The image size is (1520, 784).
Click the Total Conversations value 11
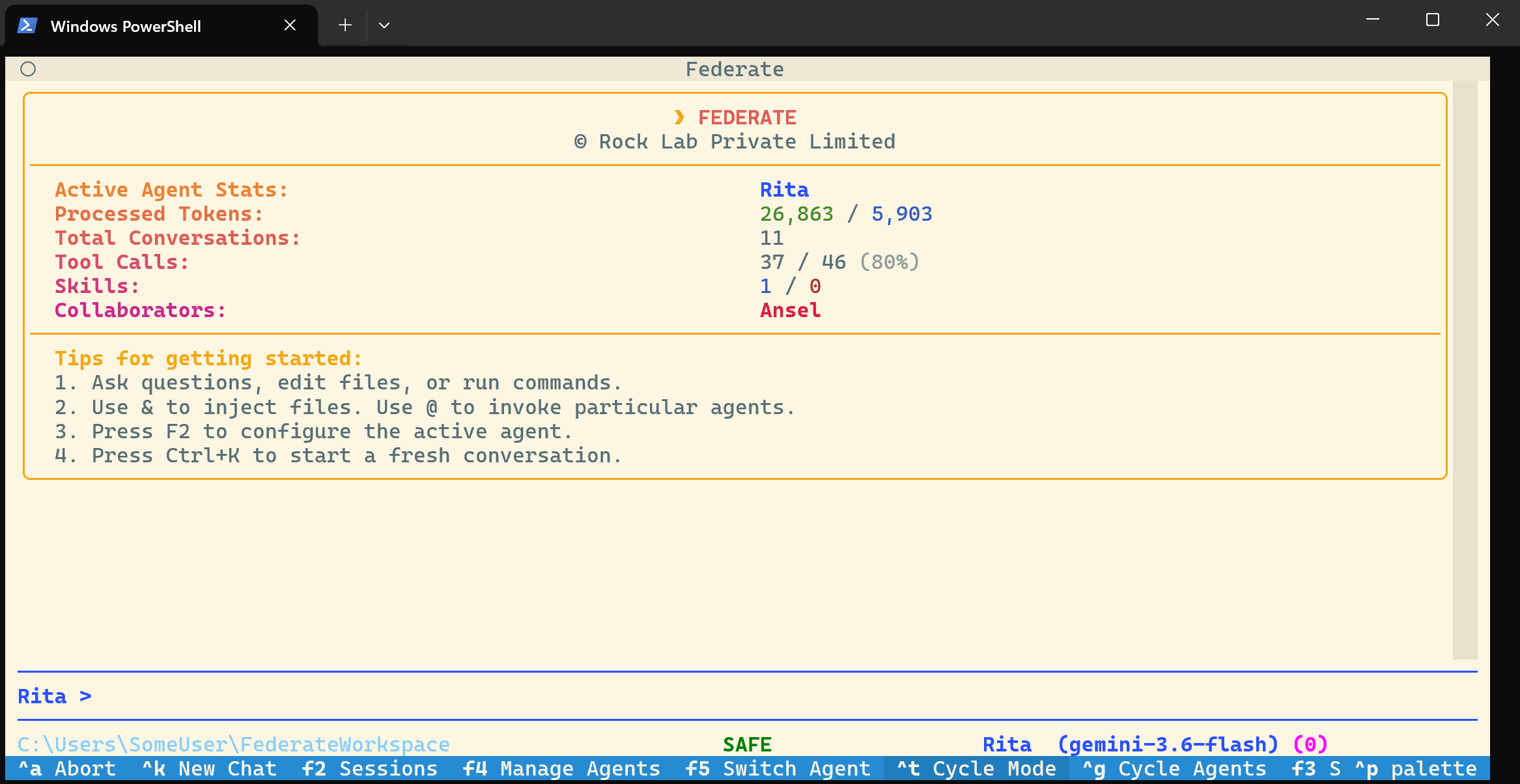click(x=772, y=238)
